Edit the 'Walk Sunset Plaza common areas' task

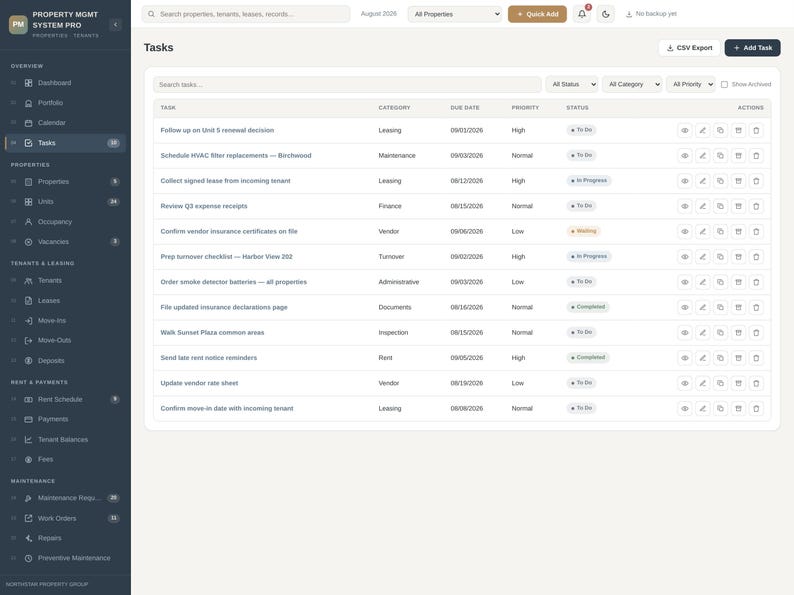pos(702,333)
